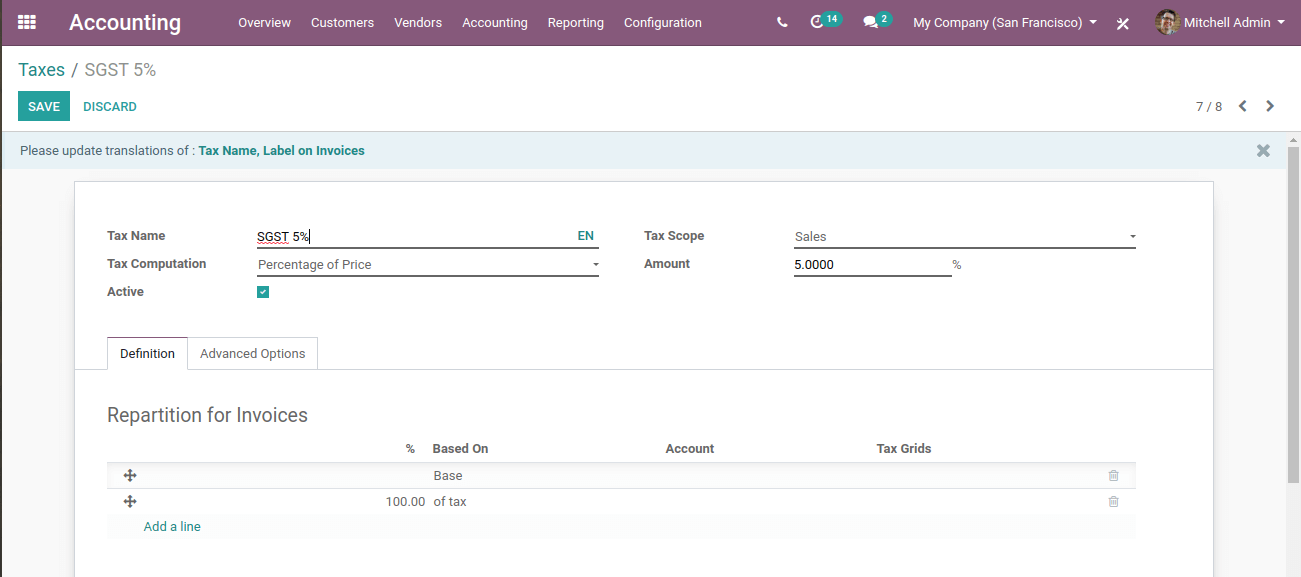Switch to the Definition tab
Viewport: 1301px width, 577px height.
147,354
